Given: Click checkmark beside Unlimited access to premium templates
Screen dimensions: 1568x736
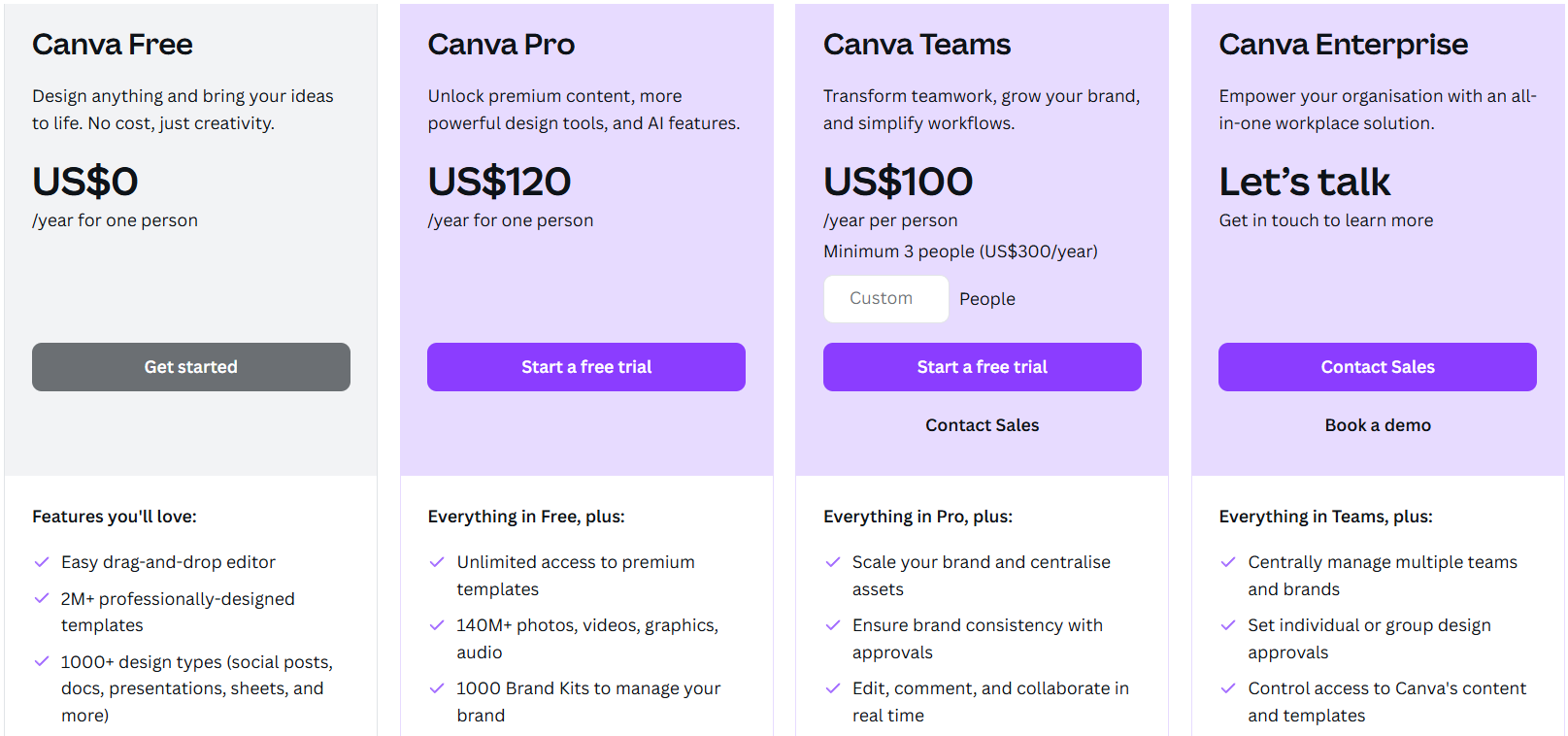Looking at the screenshot, I should (437, 562).
